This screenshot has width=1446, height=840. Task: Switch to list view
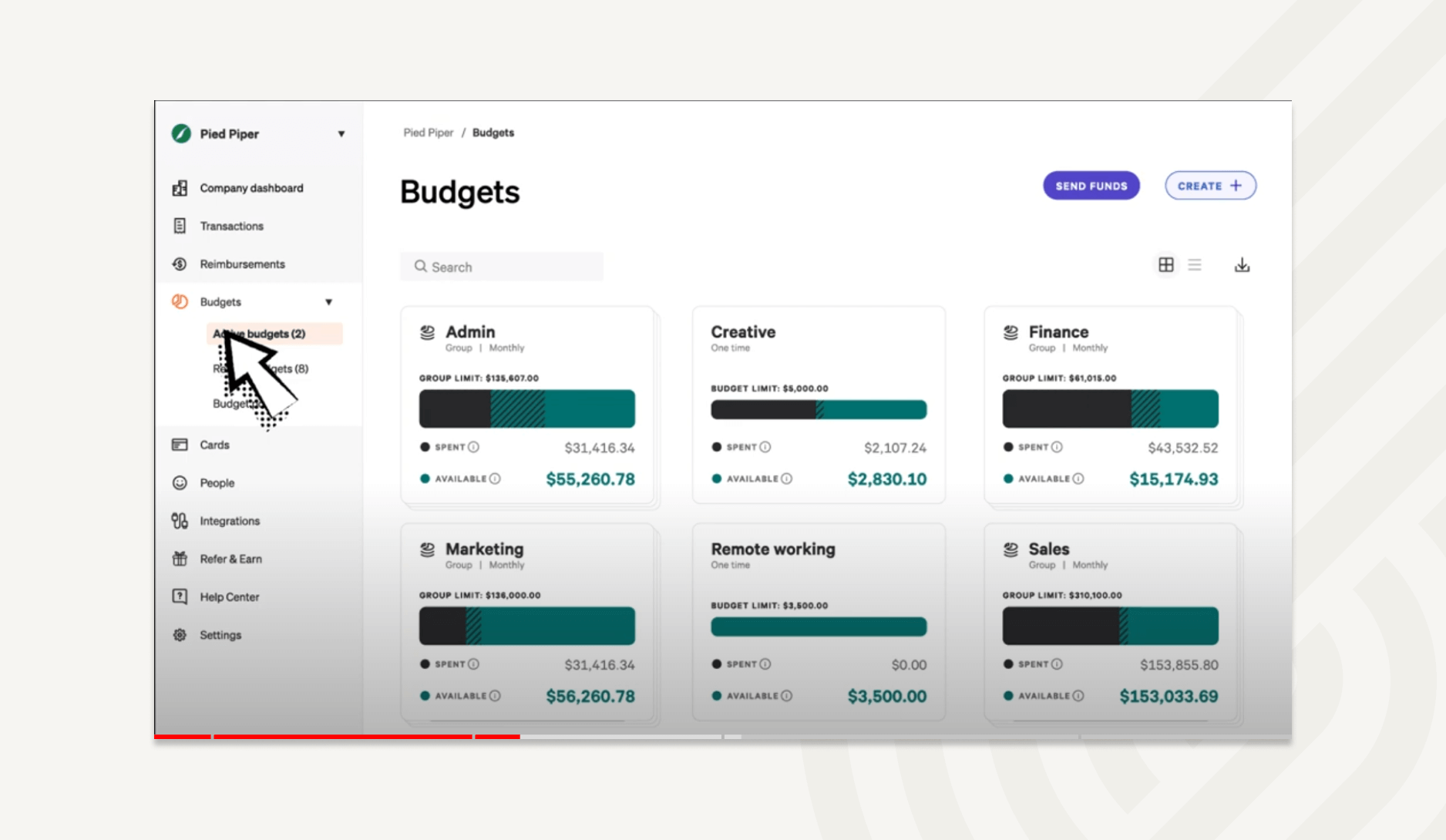(1195, 265)
